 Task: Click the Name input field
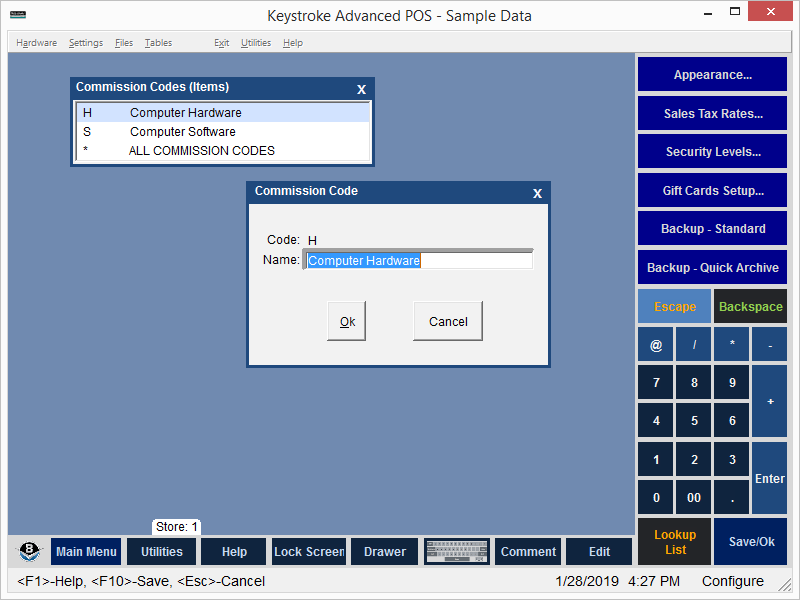coord(418,260)
